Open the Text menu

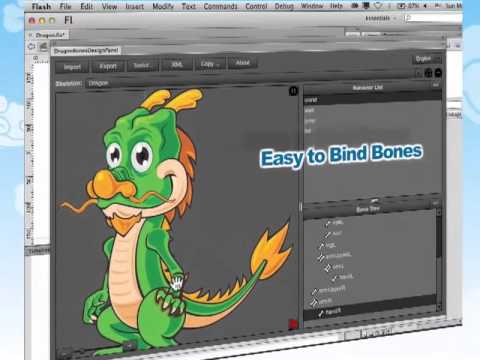click(188, 6)
